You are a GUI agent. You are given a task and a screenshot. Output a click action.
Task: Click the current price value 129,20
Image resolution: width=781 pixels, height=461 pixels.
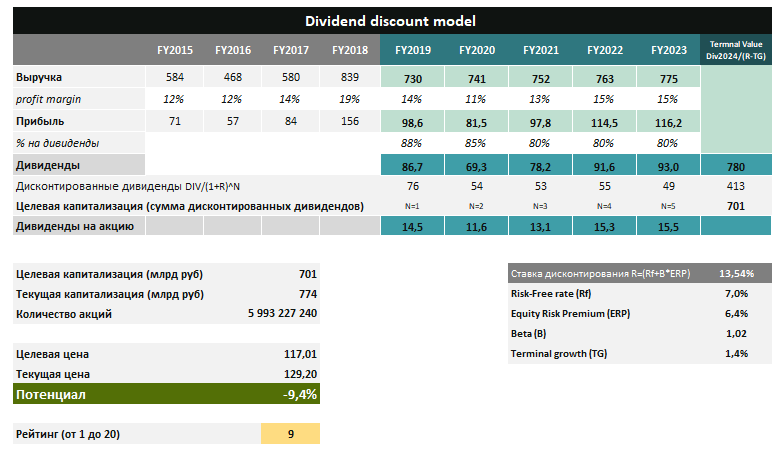coord(300,374)
